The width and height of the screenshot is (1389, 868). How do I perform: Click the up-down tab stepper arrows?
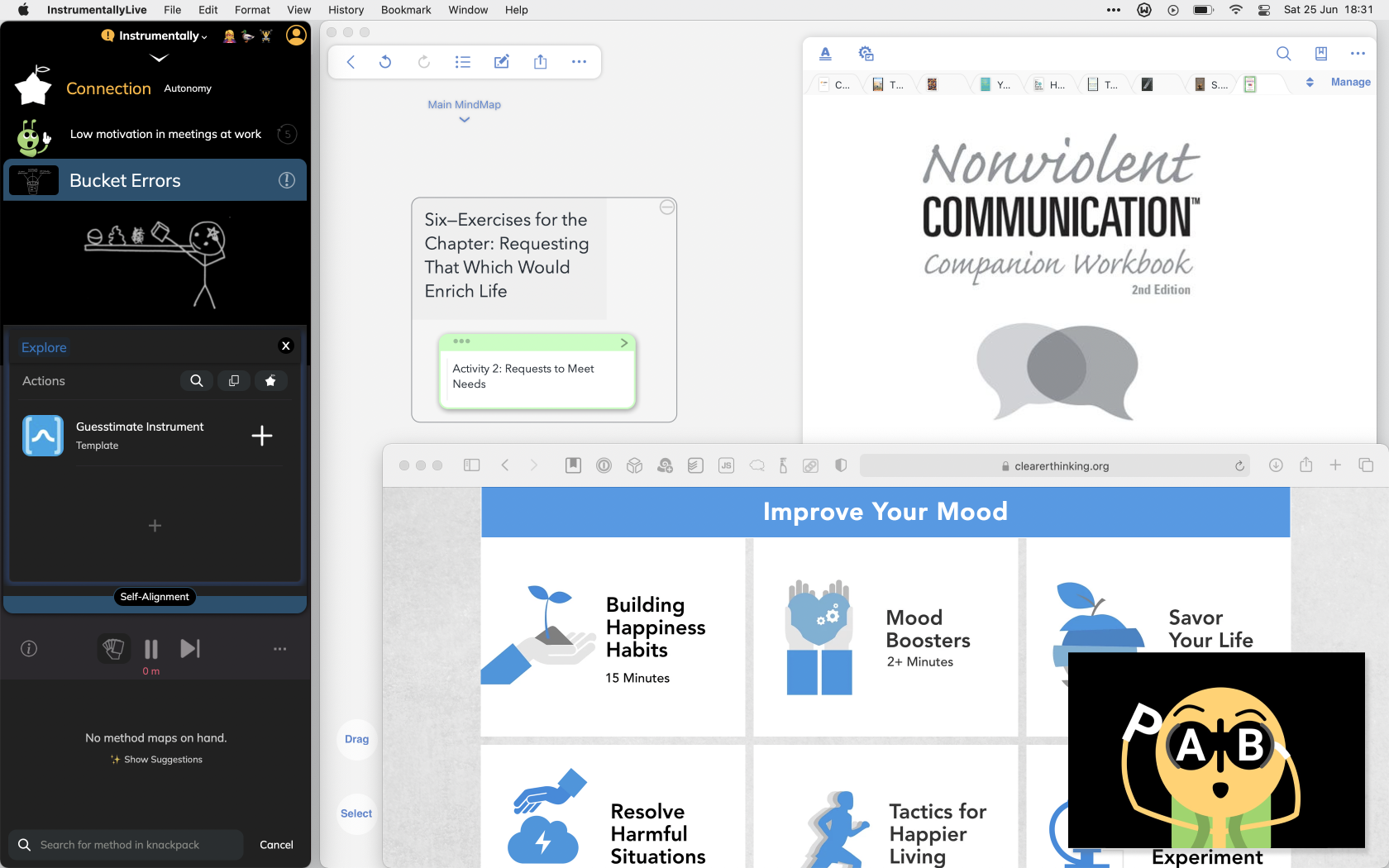[x=1310, y=83]
